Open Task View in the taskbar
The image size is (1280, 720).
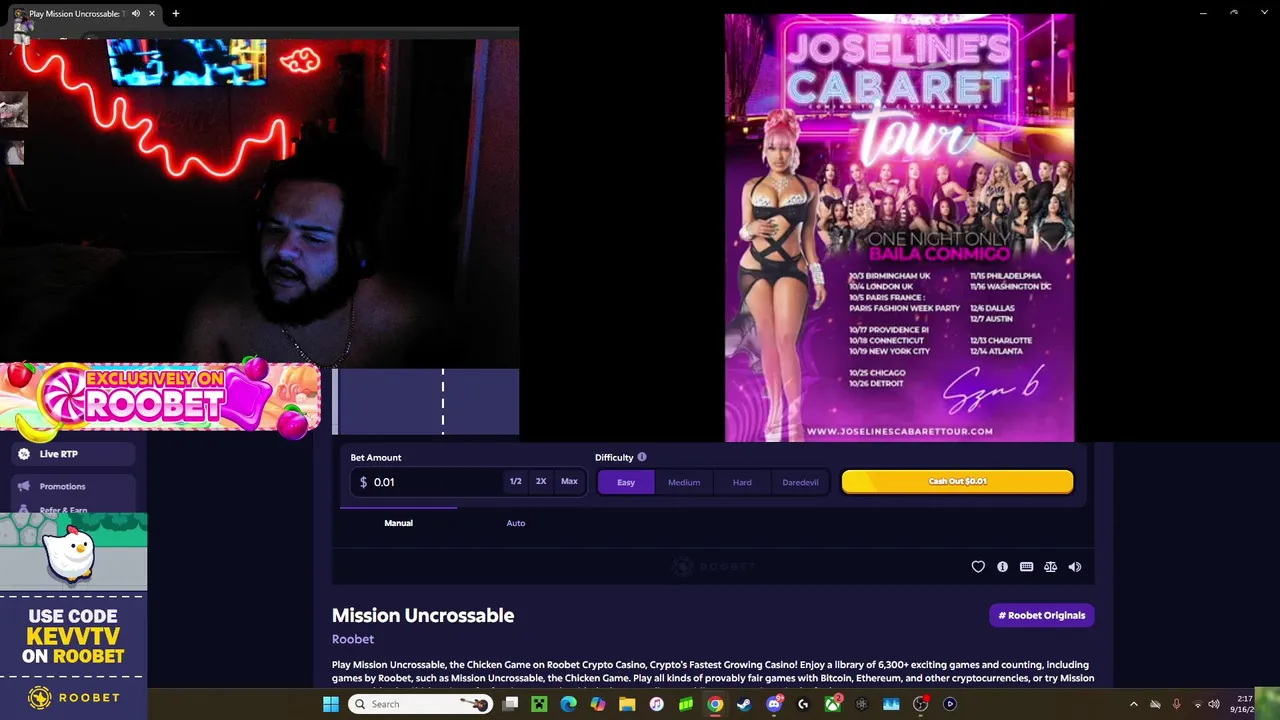[x=510, y=704]
